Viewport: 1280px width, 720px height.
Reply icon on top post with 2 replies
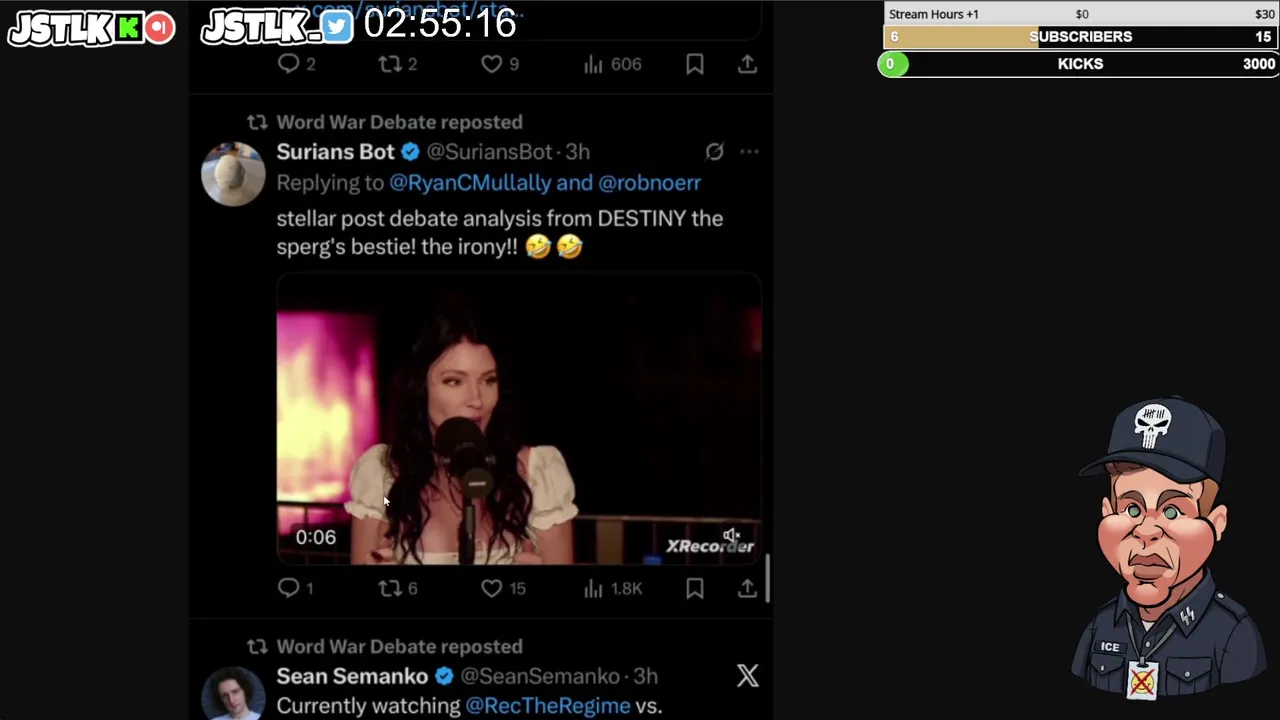pyautogui.click(x=288, y=64)
